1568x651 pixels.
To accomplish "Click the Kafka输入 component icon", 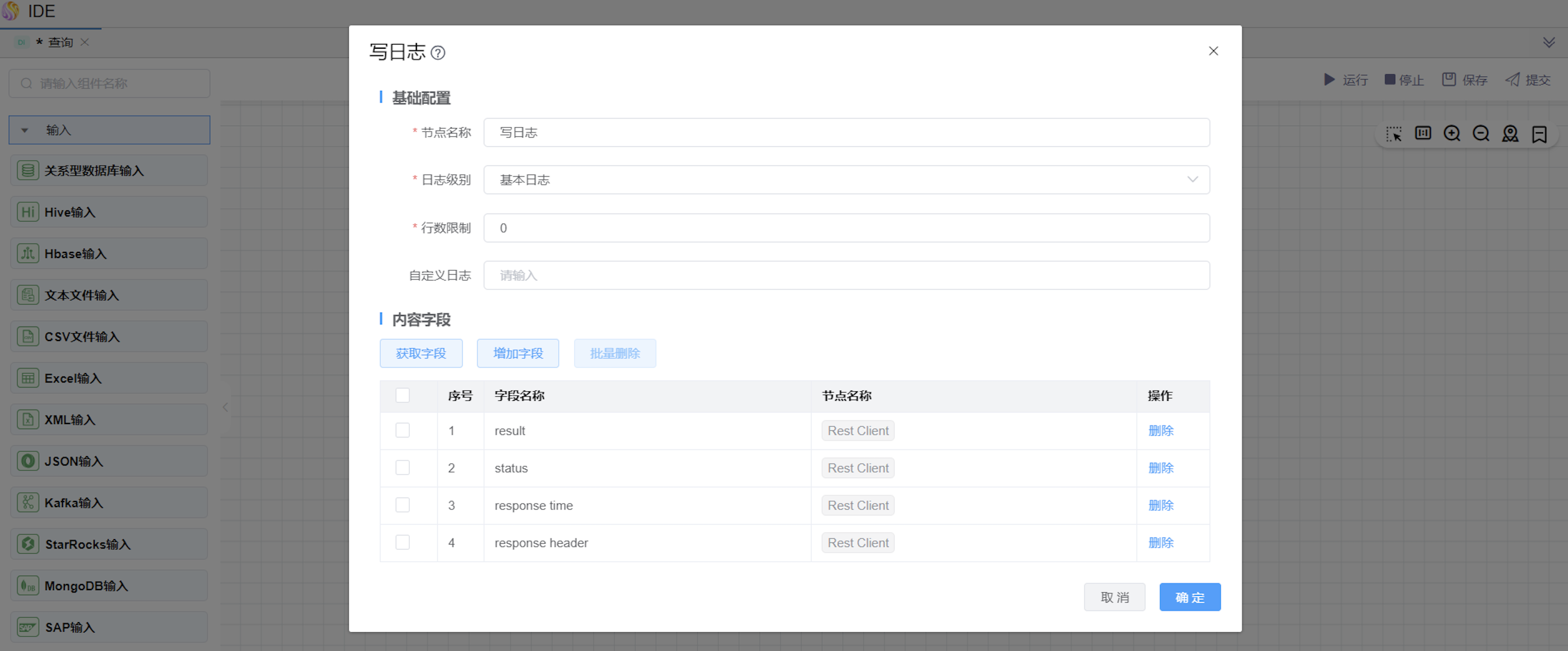I will click(27, 503).
